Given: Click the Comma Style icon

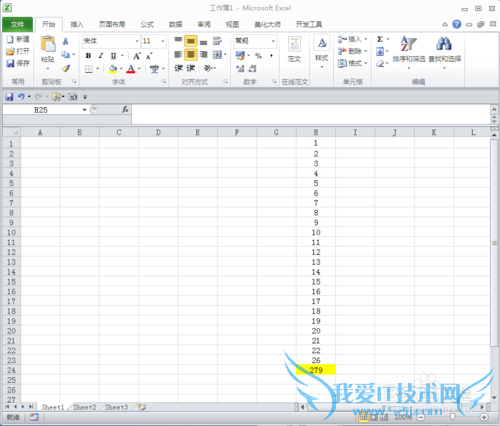Looking at the screenshot, I should click(x=271, y=56).
